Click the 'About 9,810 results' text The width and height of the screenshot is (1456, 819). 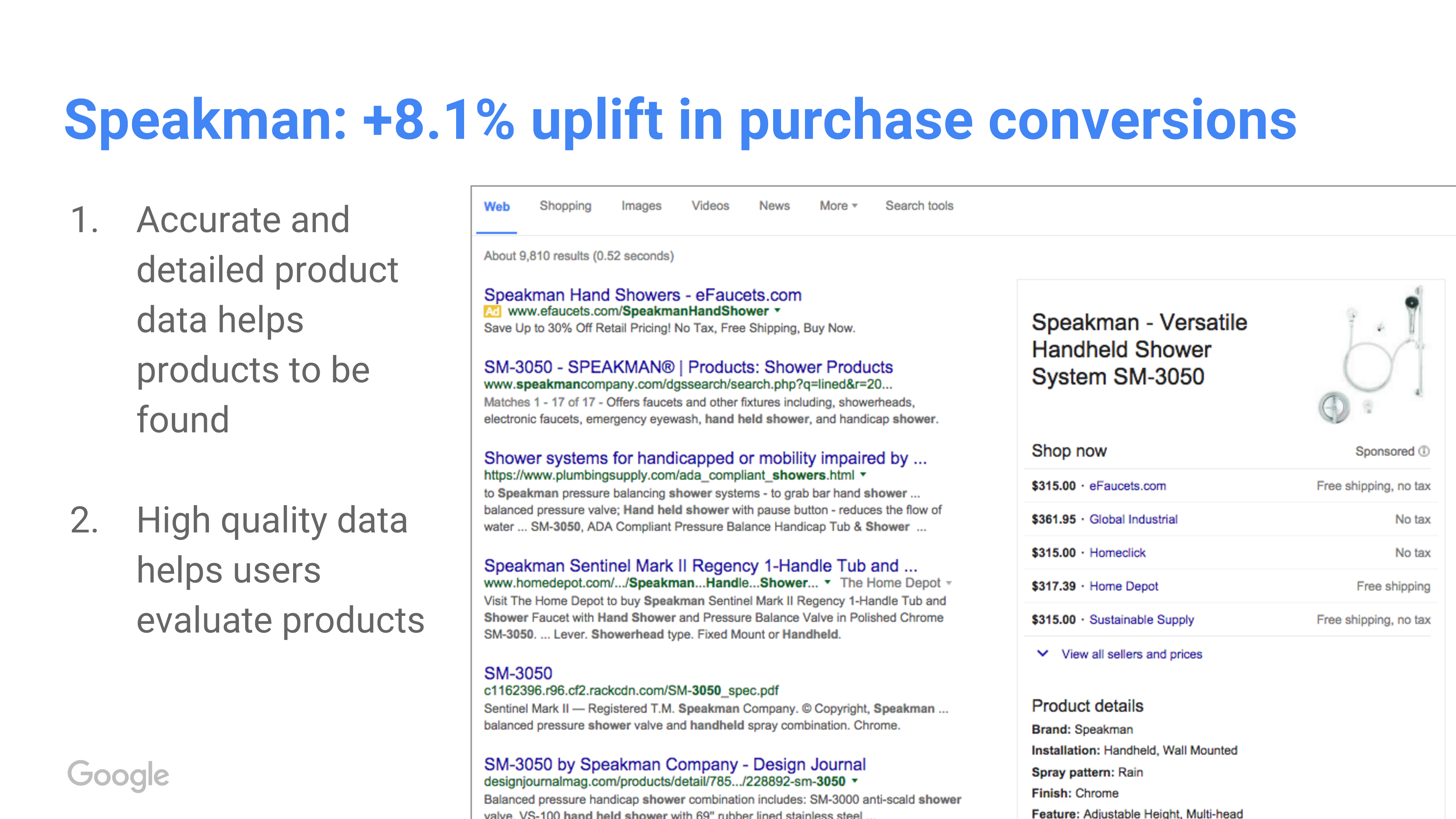pos(579,256)
